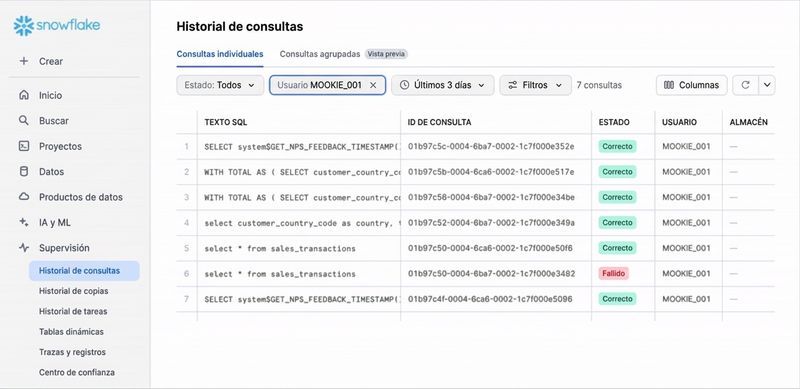The image size is (800, 389).
Task: Open the dropdown arrow beside refresh
Action: click(767, 85)
